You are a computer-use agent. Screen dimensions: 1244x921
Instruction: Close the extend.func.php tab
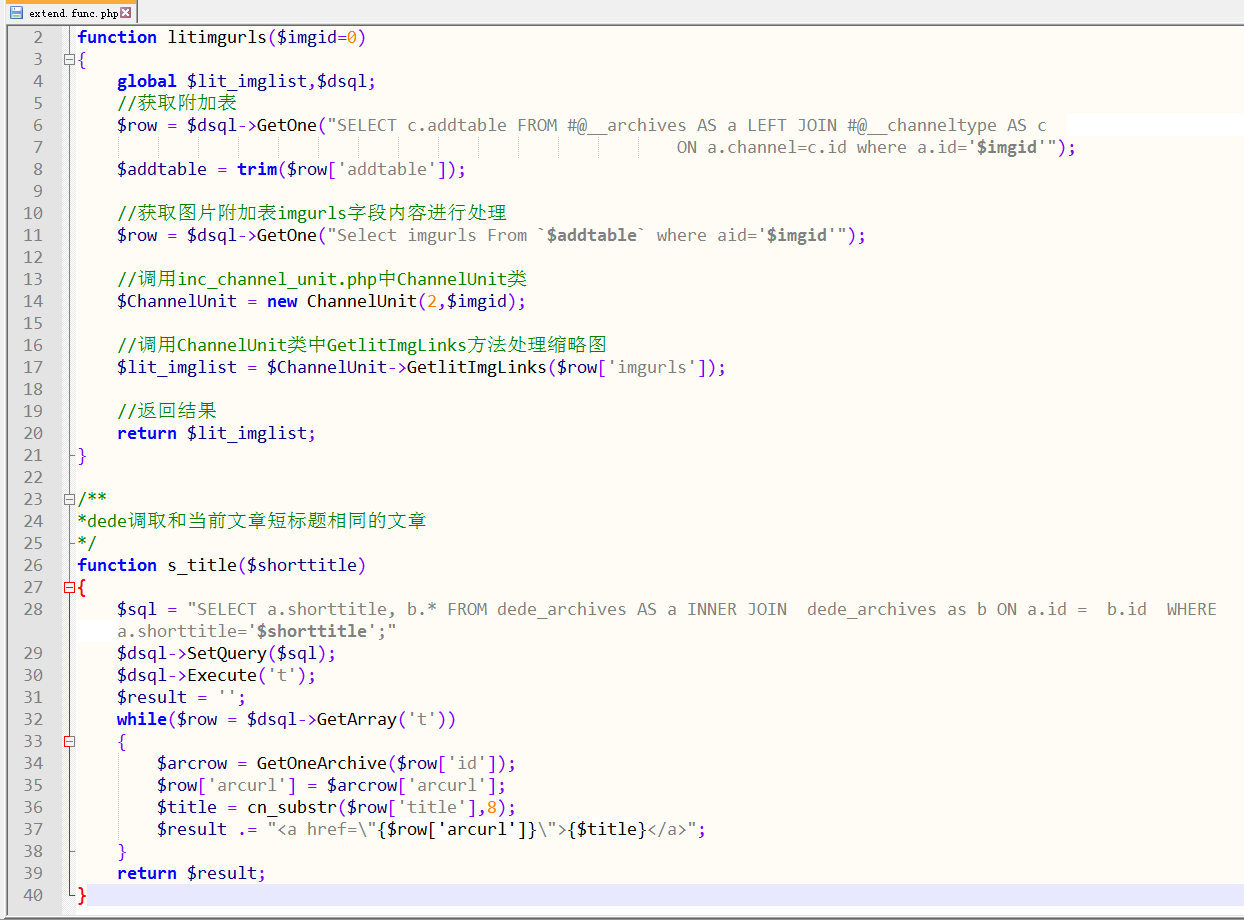[125, 13]
